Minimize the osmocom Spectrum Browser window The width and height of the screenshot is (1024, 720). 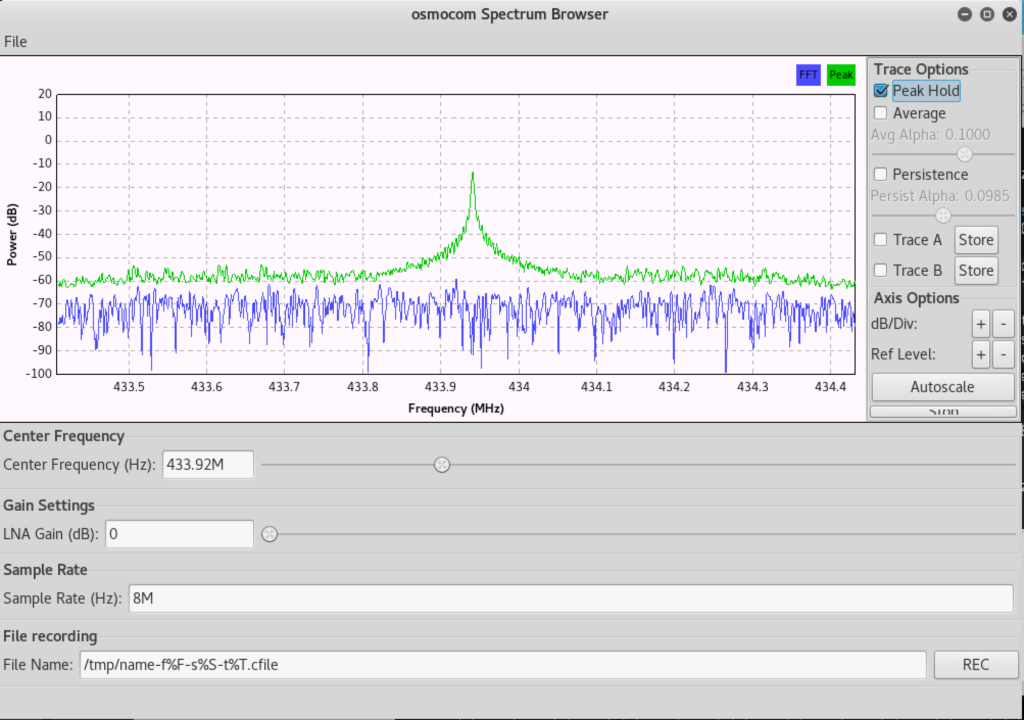(965, 14)
